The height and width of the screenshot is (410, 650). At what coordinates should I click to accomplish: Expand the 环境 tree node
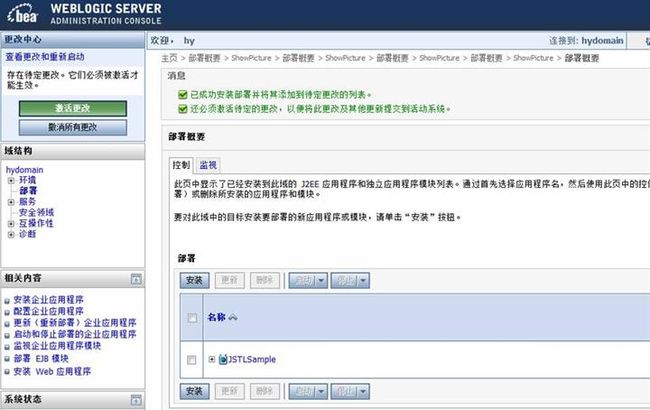coord(11,180)
